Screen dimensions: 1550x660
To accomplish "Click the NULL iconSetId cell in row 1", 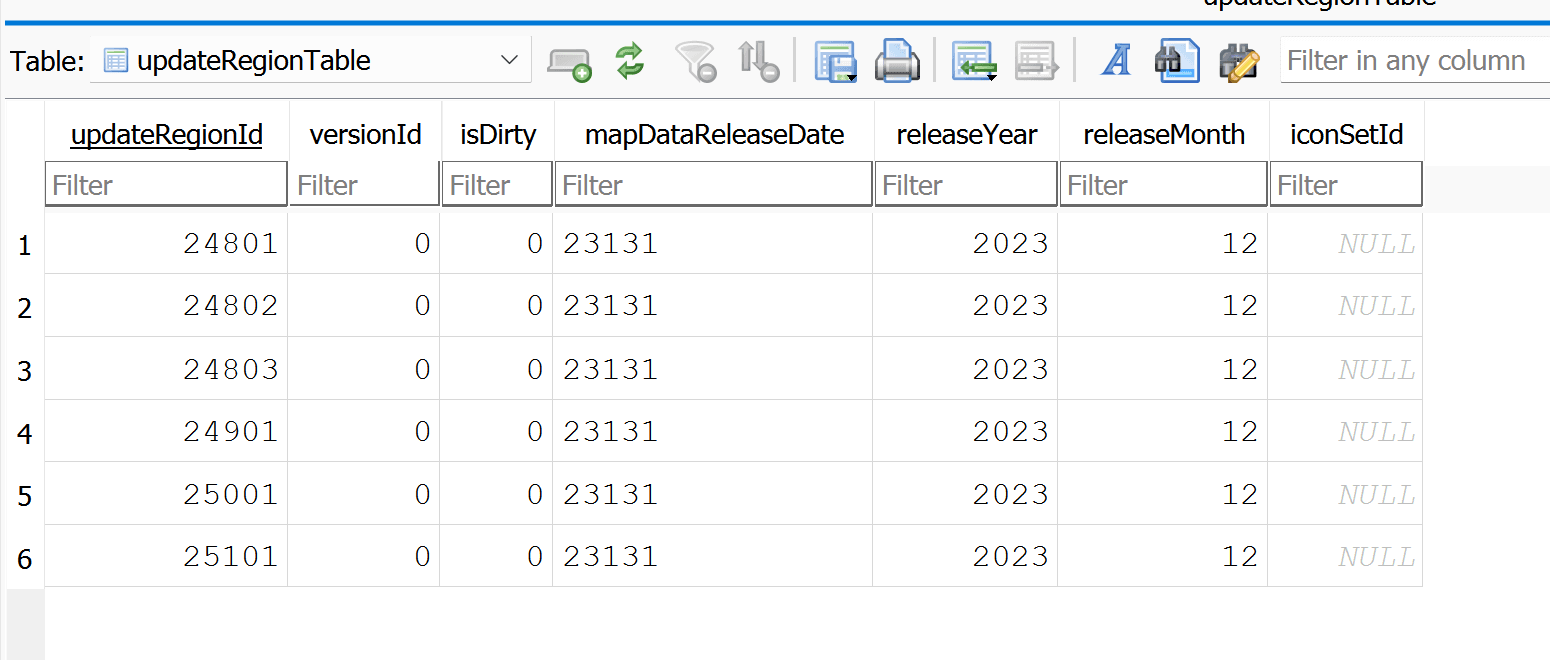I will tap(1345, 244).
